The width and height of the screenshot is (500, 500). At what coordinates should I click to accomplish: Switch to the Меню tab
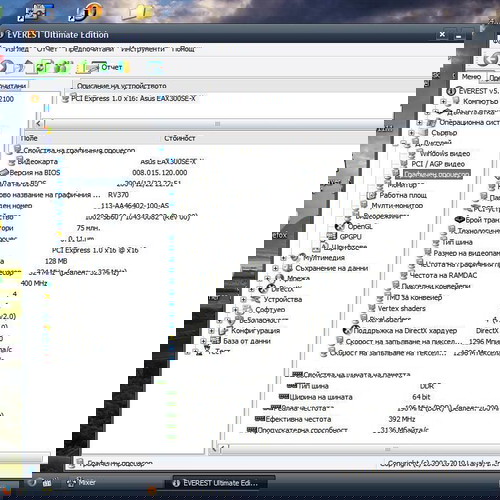point(471,77)
